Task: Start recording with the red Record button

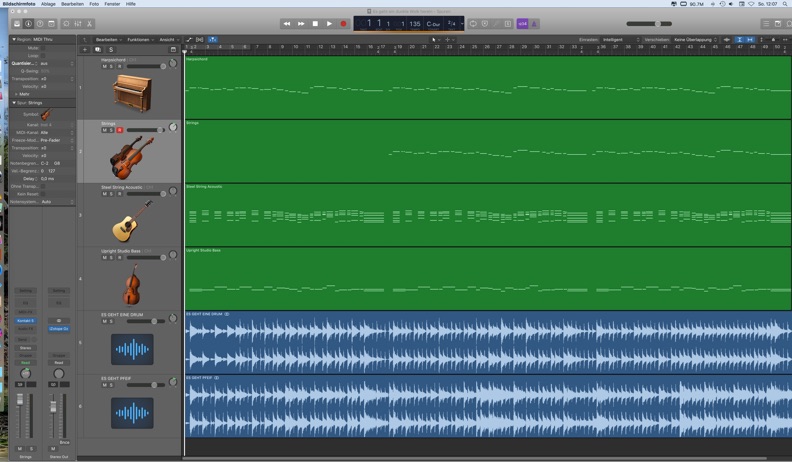Action: (x=343, y=24)
